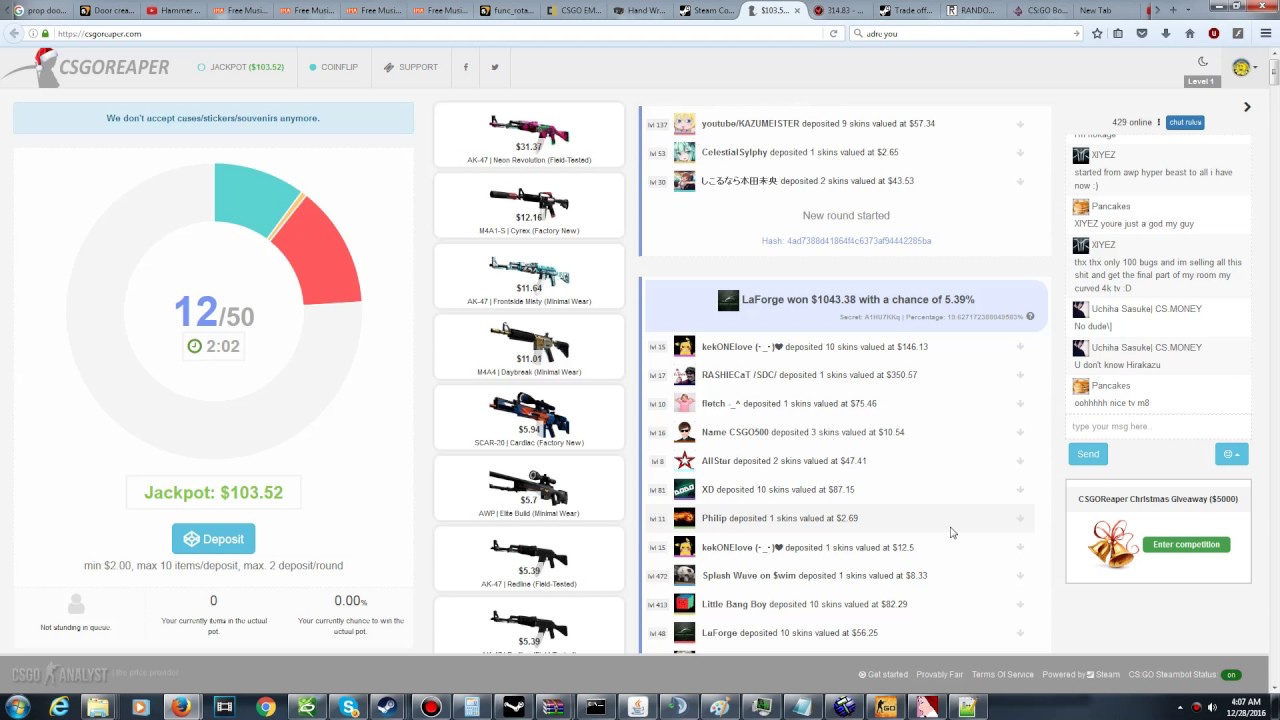1280x720 pixels.
Task: Send the chat message
Action: [1088, 454]
